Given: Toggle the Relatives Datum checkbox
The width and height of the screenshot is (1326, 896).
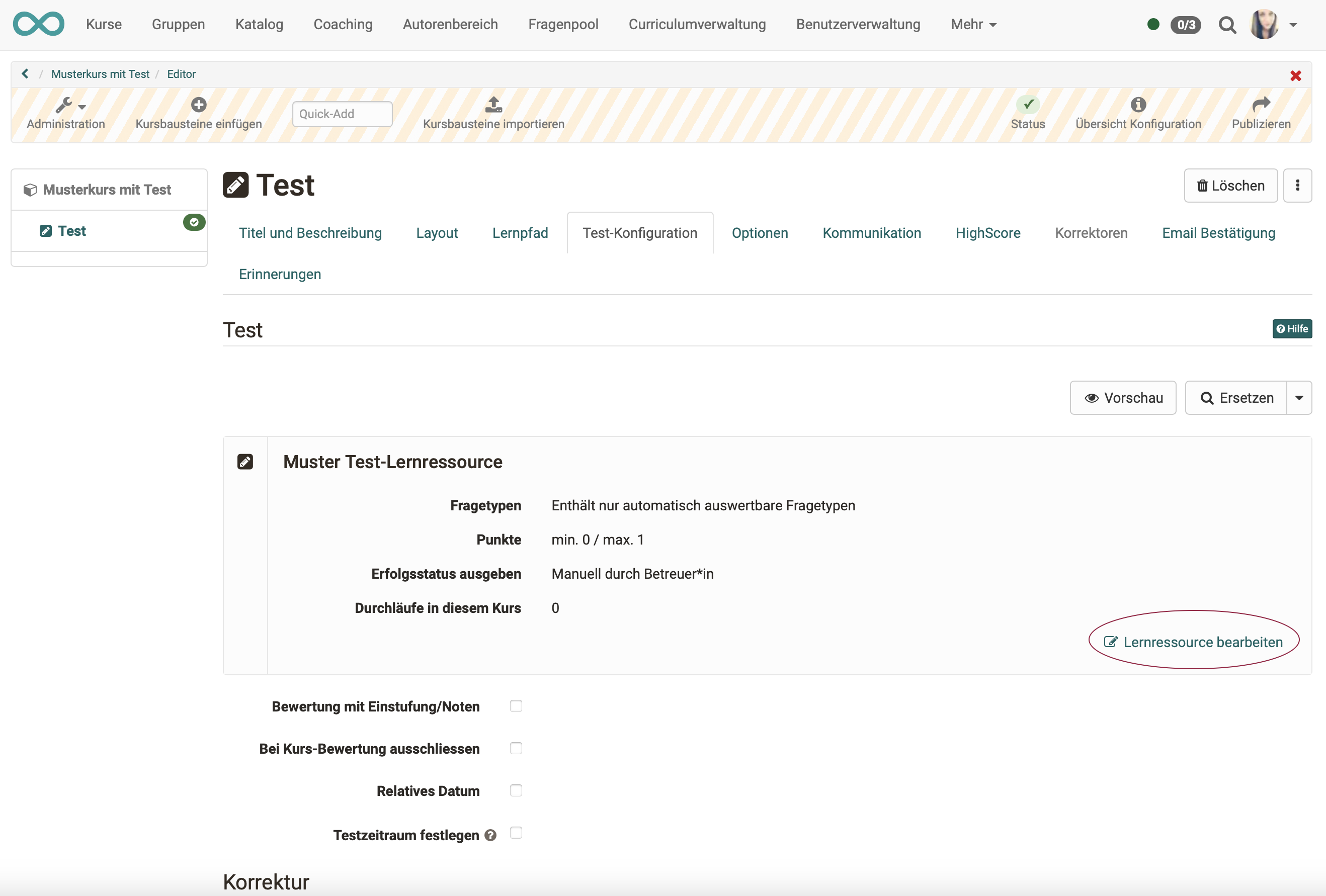Looking at the screenshot, I should pyautogui.click(x=516, y=790).
